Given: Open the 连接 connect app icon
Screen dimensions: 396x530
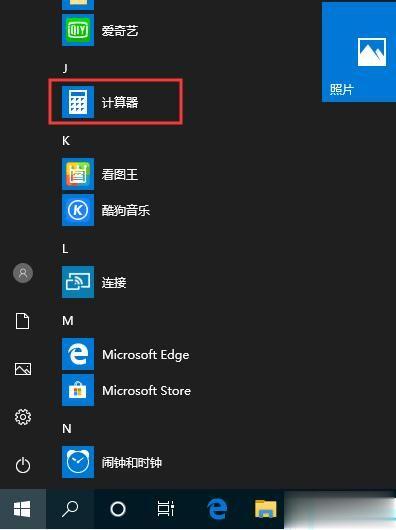Looking at the screenshot, I should tap(78, 282).
